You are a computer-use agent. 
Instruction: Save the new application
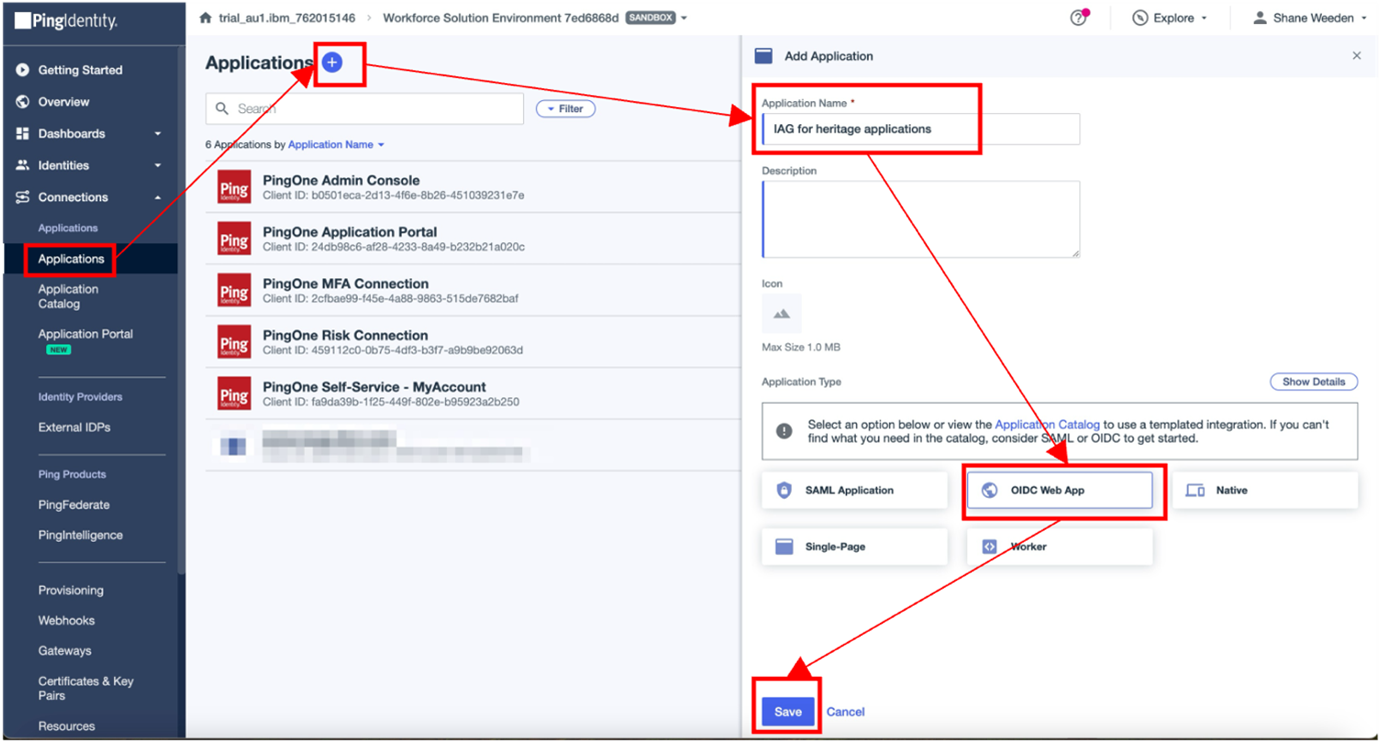[788, 712]
